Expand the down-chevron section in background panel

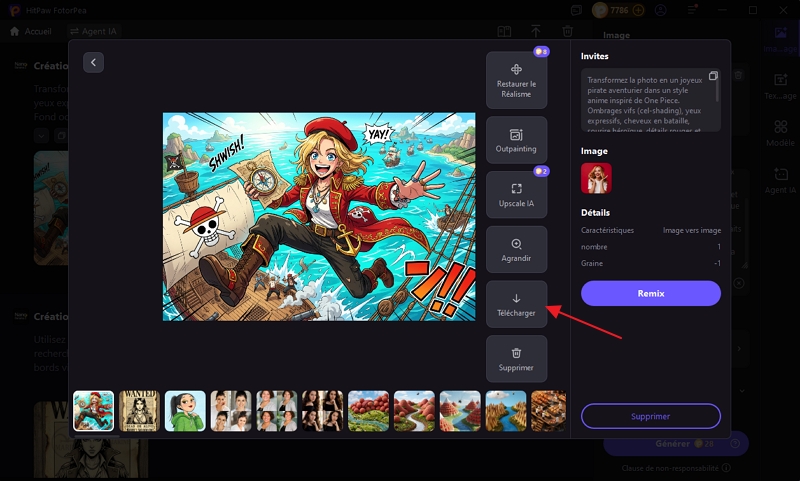(x=742, y=391)
